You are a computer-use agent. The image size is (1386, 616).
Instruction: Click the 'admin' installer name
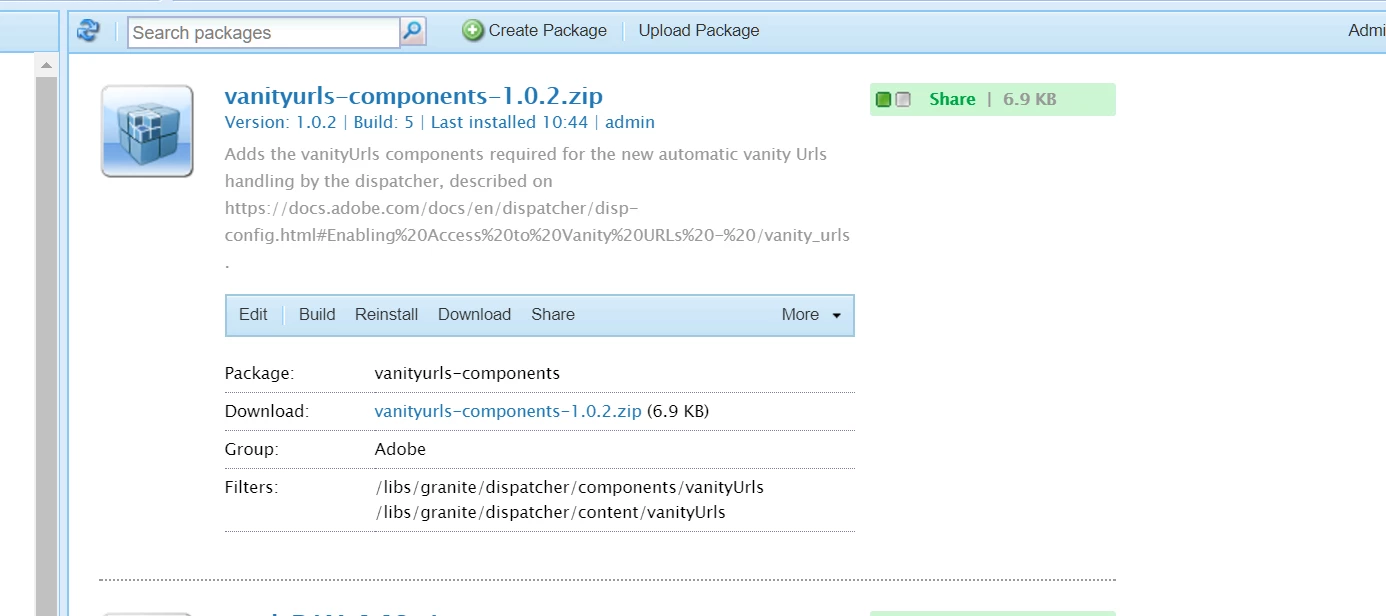coord(630,122)
